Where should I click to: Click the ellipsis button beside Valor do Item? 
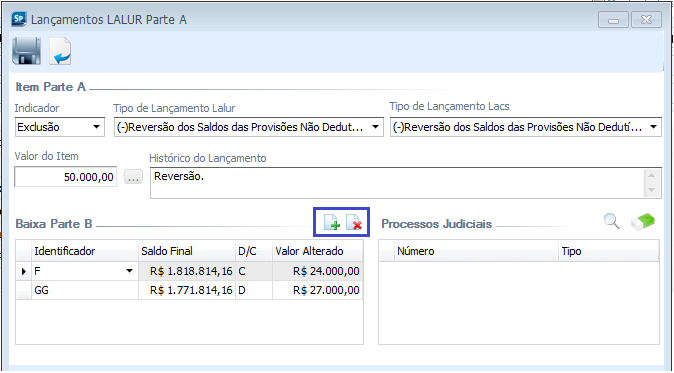point(133,177)
